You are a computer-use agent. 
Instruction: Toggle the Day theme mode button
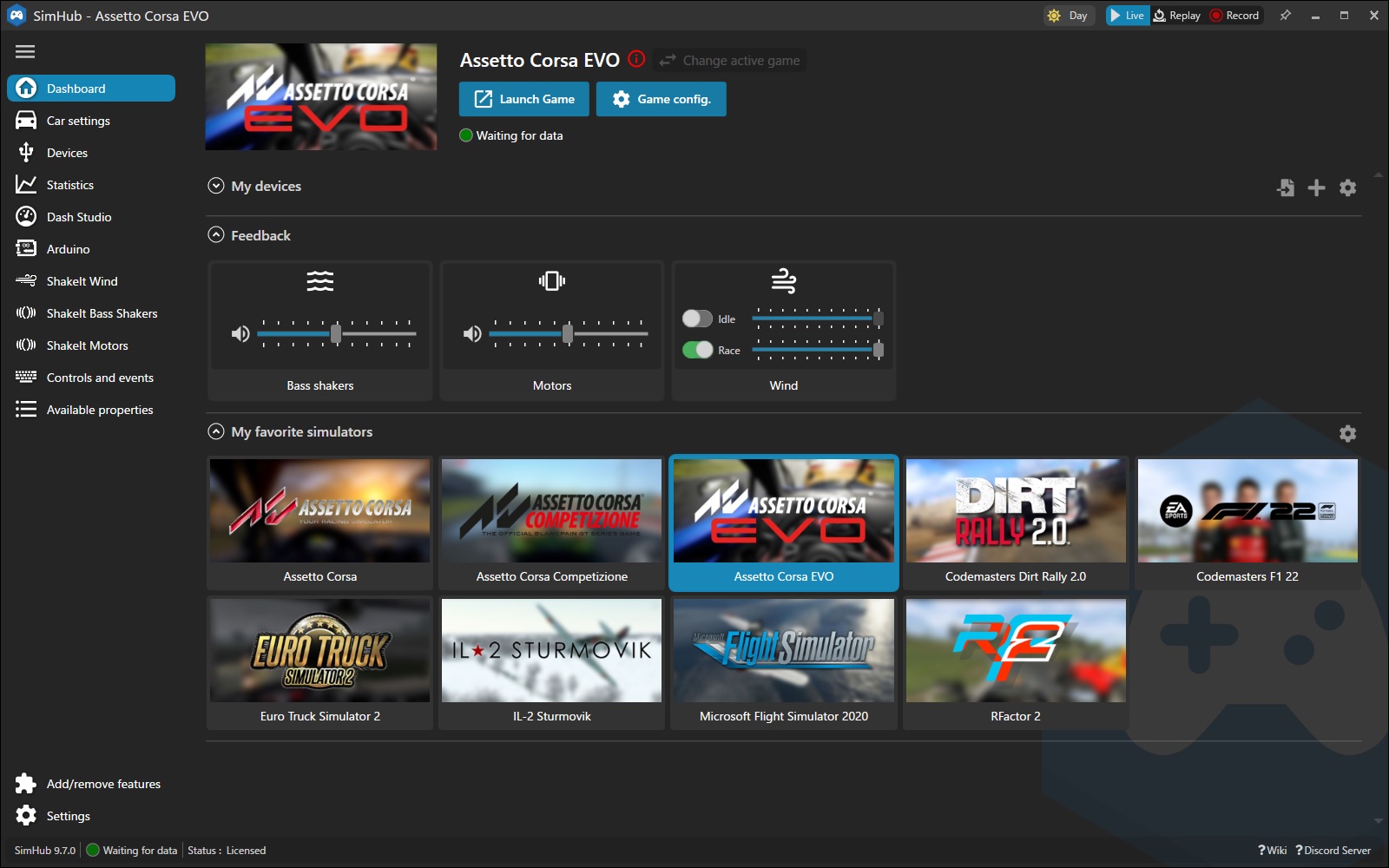1069,16
